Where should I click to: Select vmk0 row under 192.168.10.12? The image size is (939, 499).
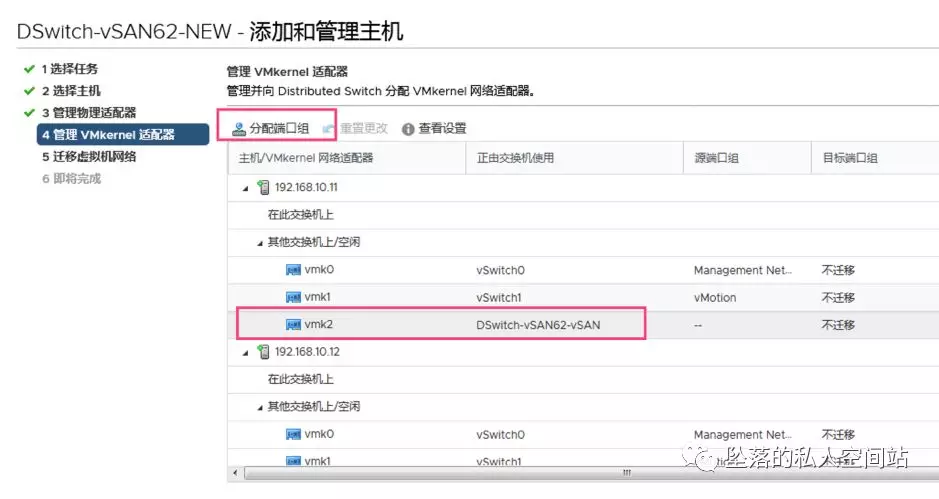coord(583,434)
